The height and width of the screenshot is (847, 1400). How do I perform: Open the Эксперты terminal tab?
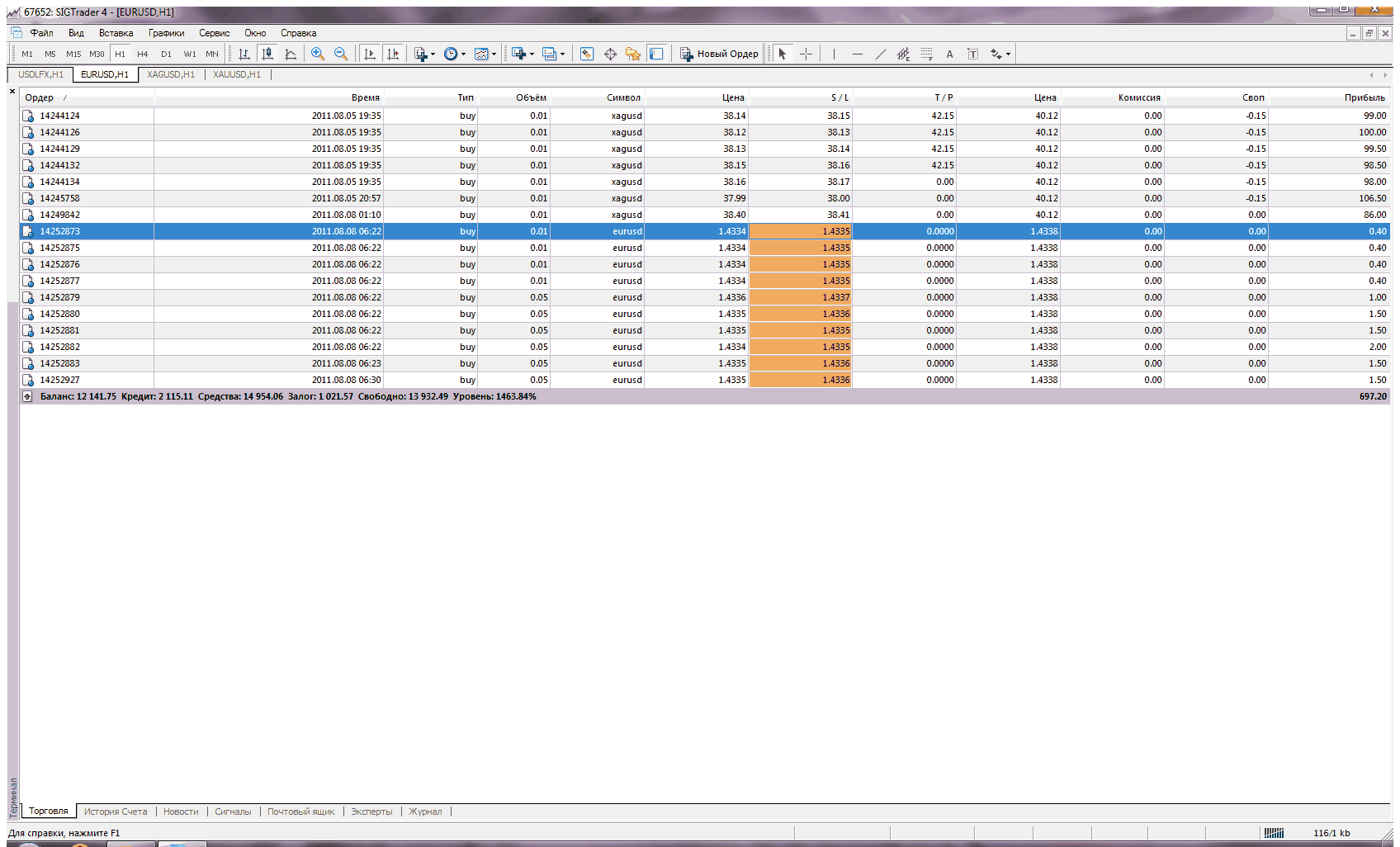tap(371, 812)
